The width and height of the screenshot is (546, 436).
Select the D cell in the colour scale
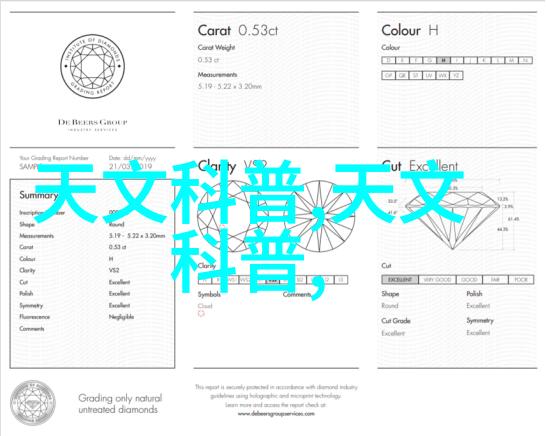389,60
